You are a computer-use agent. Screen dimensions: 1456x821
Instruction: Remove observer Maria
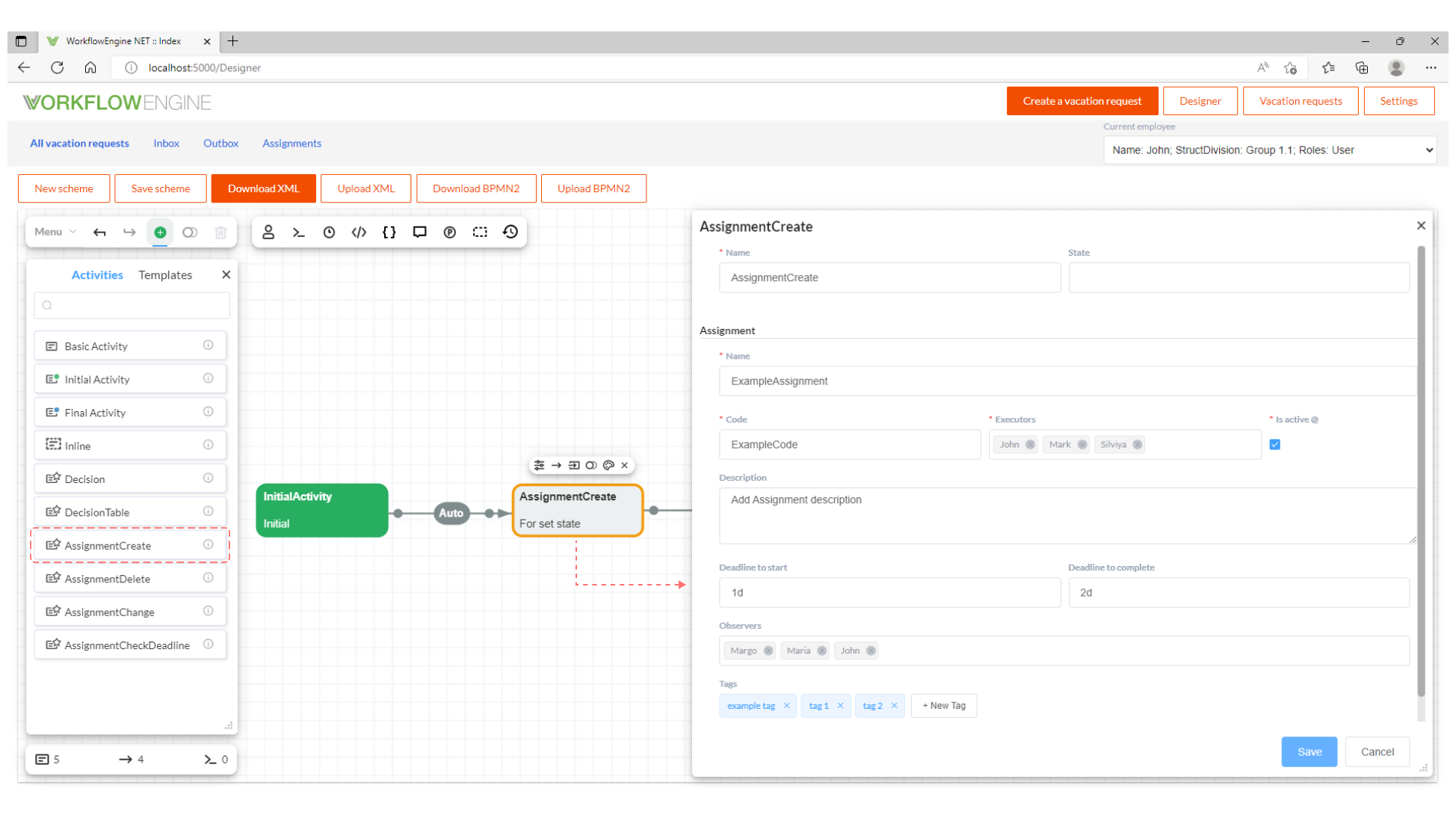(x=822, y=651)
